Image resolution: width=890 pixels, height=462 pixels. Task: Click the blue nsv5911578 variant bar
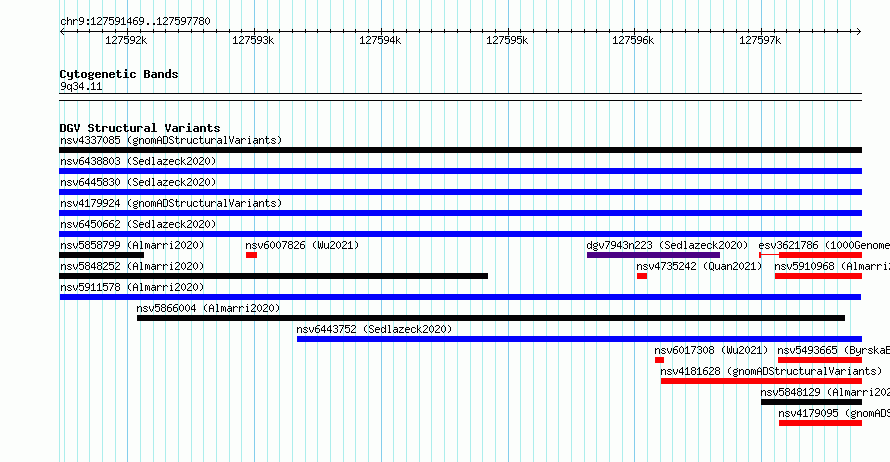click(460, 297)
